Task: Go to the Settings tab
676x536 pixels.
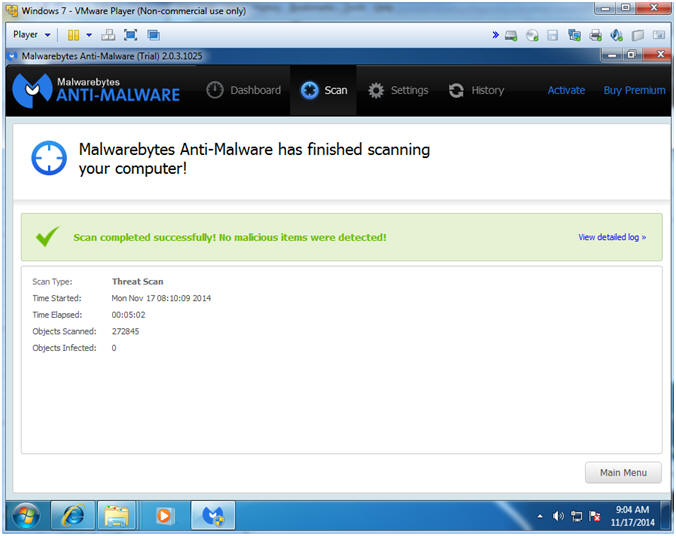Action: click(398, 90)
